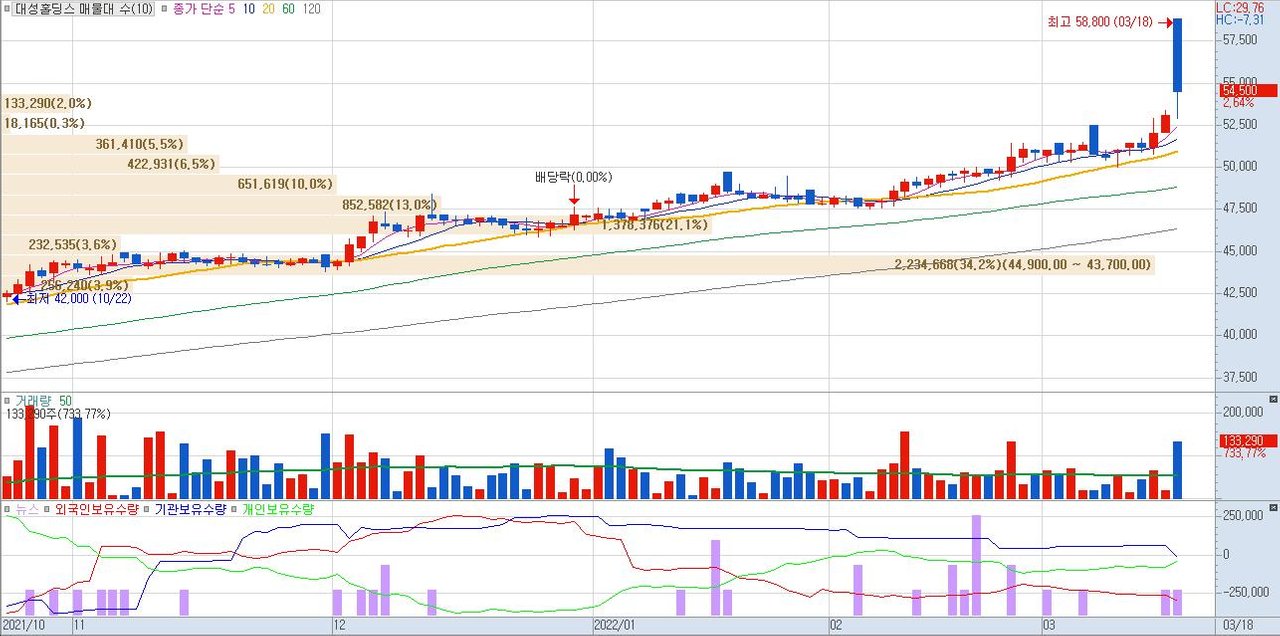
Task: Click the current price tag 54,500
Action: click(1247, 90)
